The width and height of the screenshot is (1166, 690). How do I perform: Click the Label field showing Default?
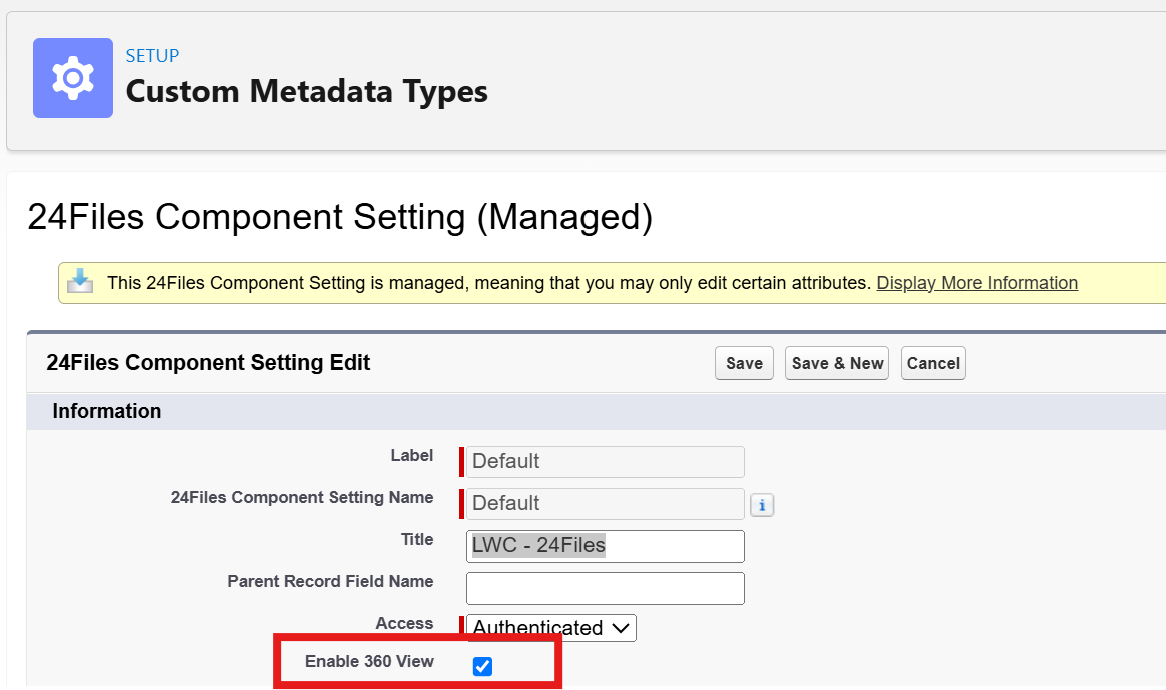coord(605,462)
